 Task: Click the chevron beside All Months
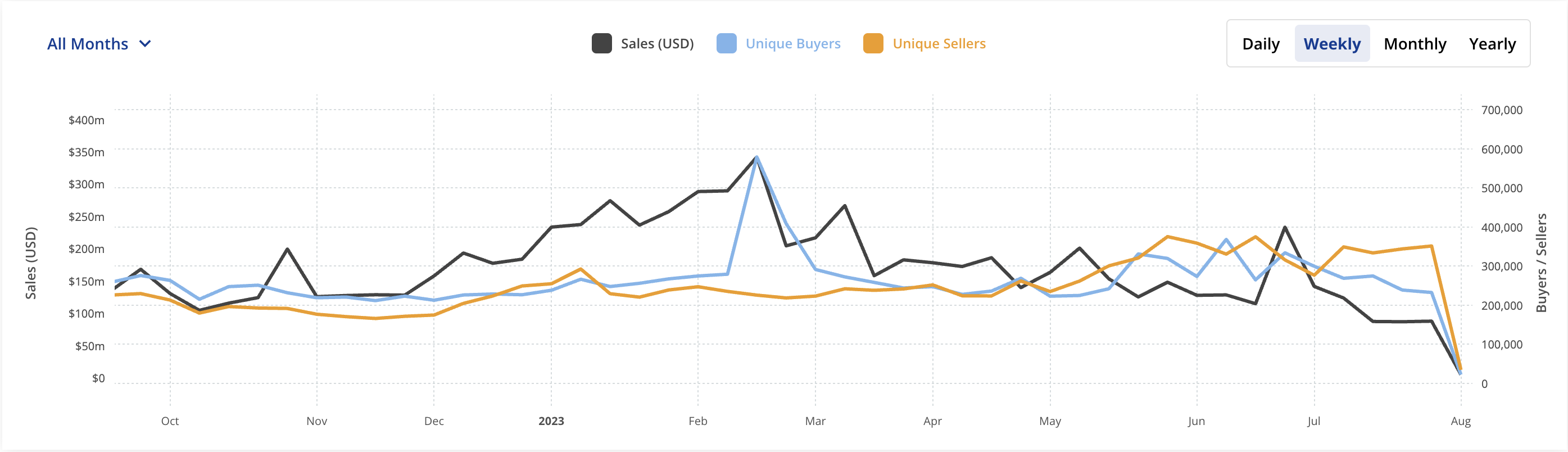click(x=145, y=44)
